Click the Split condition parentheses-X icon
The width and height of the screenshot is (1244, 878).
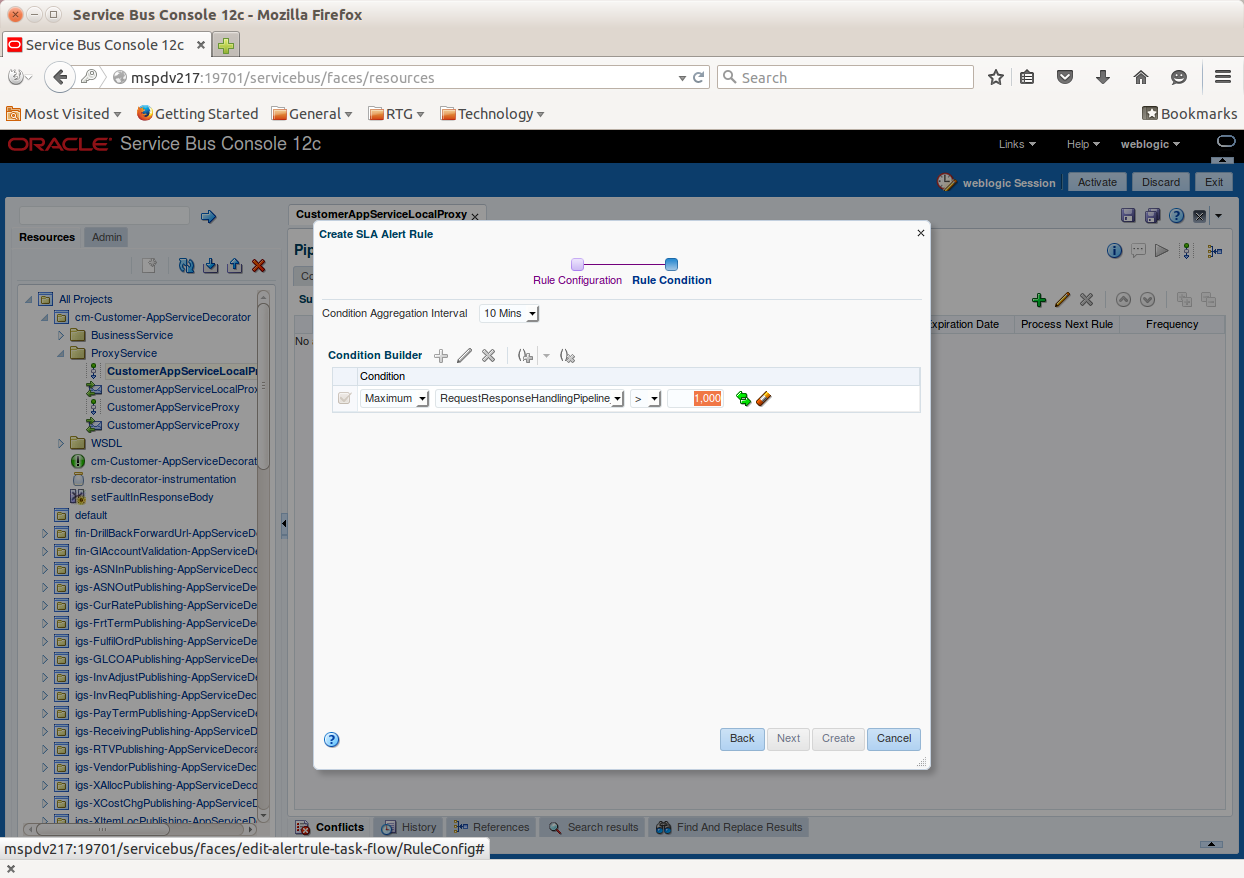pos(568,355)
